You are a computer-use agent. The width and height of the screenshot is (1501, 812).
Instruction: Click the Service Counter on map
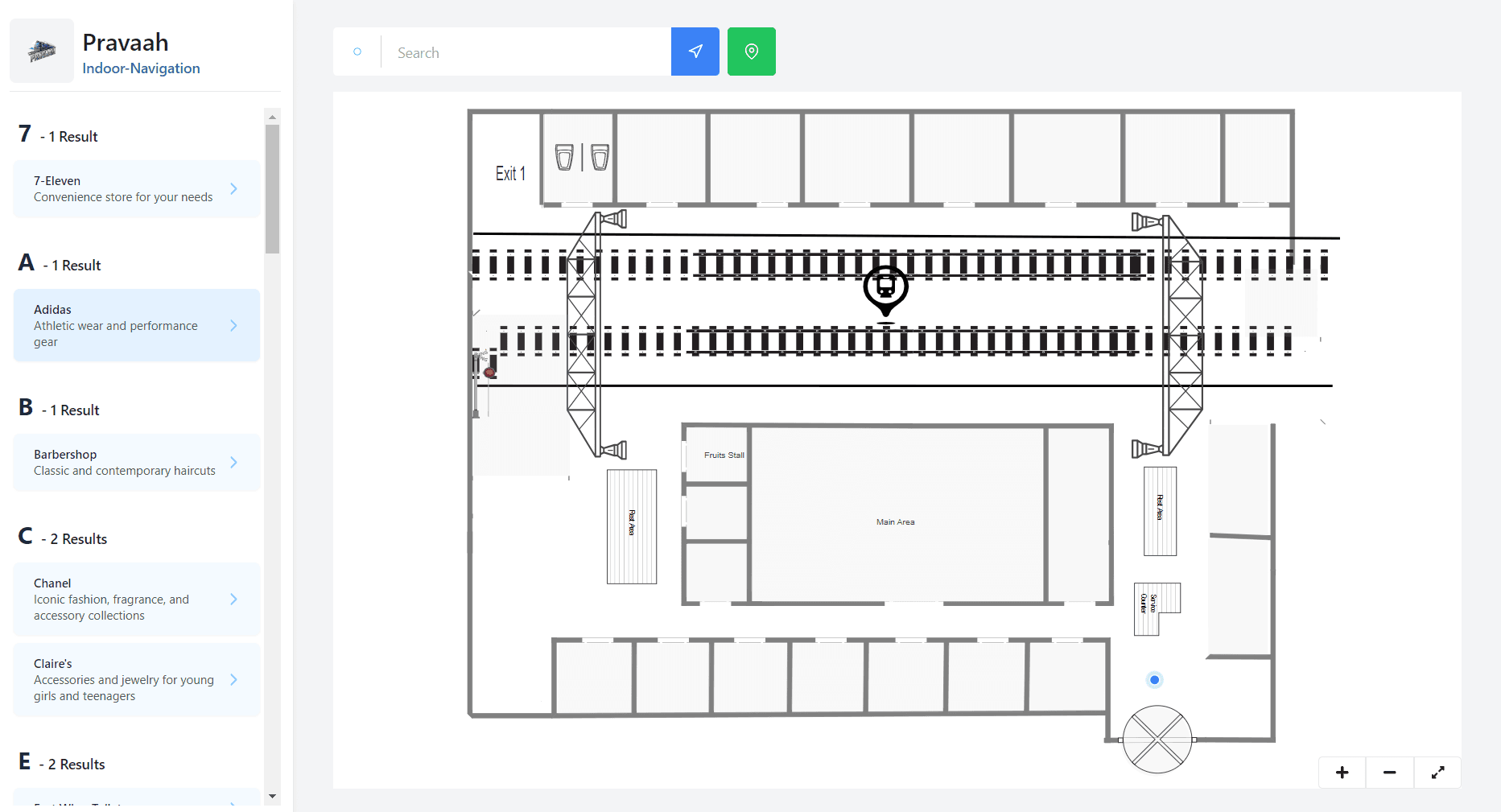(x=1157, y=609)
